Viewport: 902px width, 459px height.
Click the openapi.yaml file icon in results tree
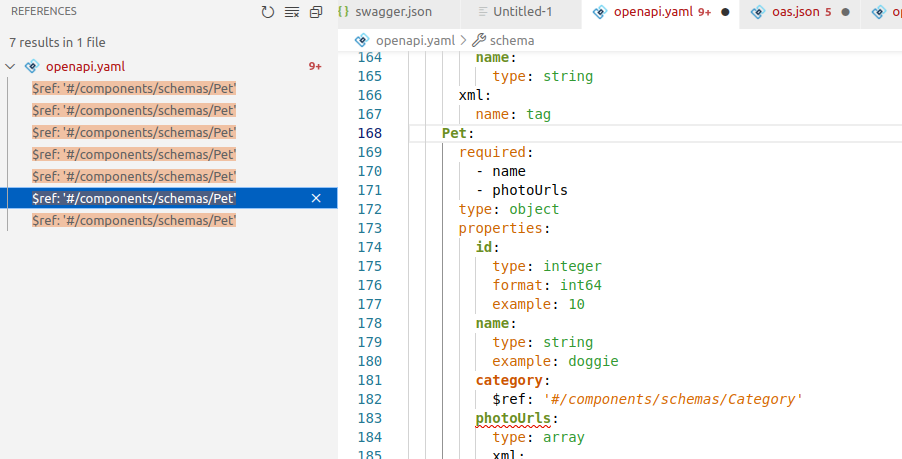[x=31, y=67]
